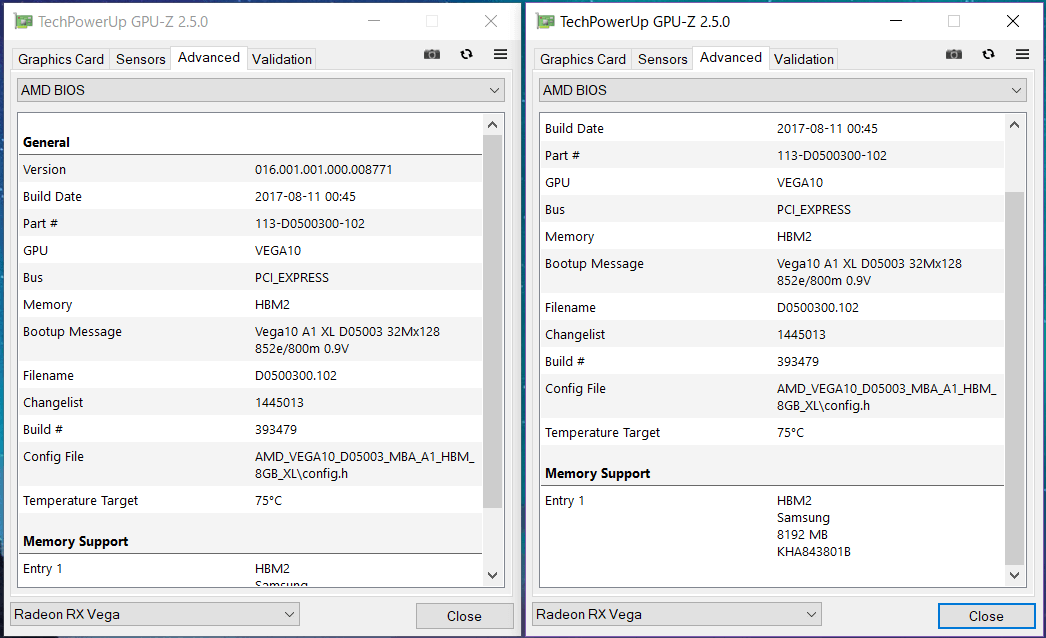Click scroll up arrow in left window list
Image resolution: width=1046 pixels, height=638 pixels.
tap(492, 125)
